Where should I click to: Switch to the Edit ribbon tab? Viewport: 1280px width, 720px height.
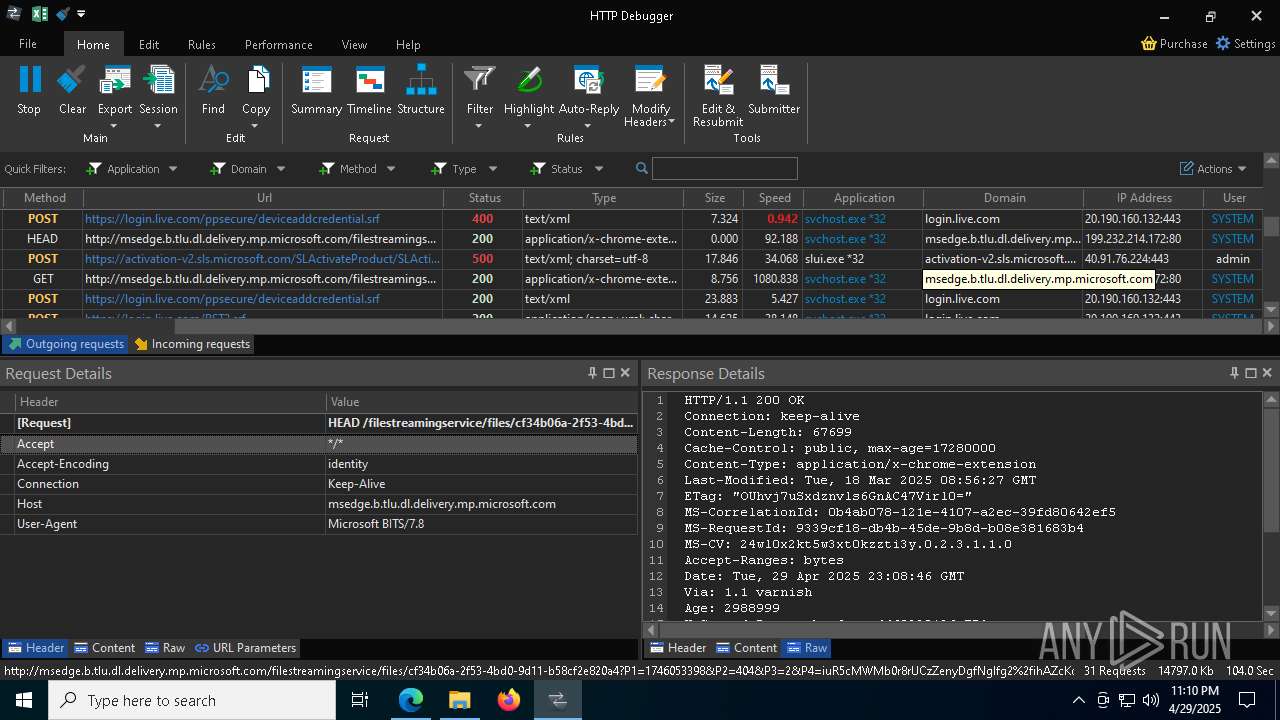(x=149, y=44)
